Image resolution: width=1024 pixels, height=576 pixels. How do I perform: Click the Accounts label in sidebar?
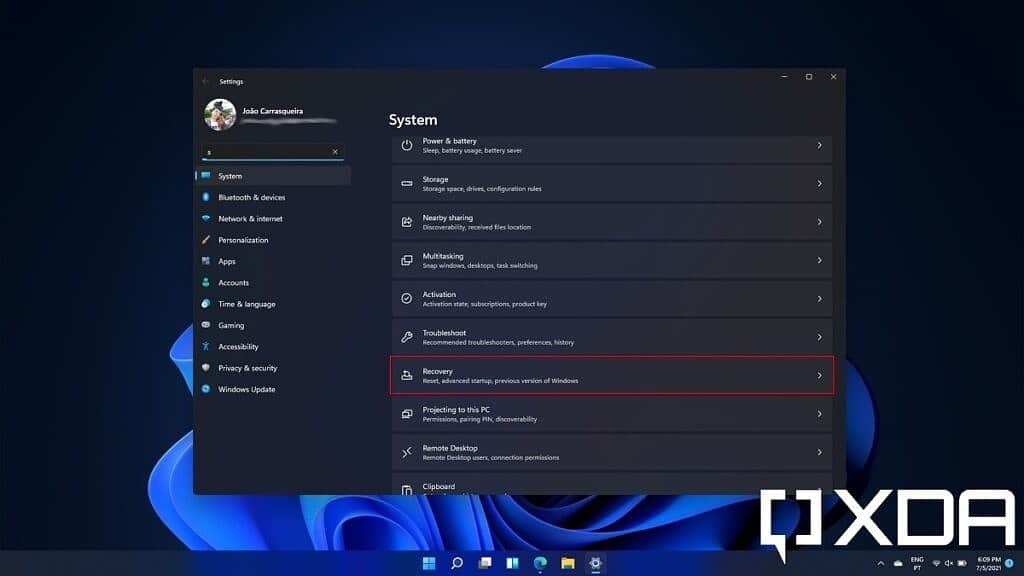tap(233, 282)
